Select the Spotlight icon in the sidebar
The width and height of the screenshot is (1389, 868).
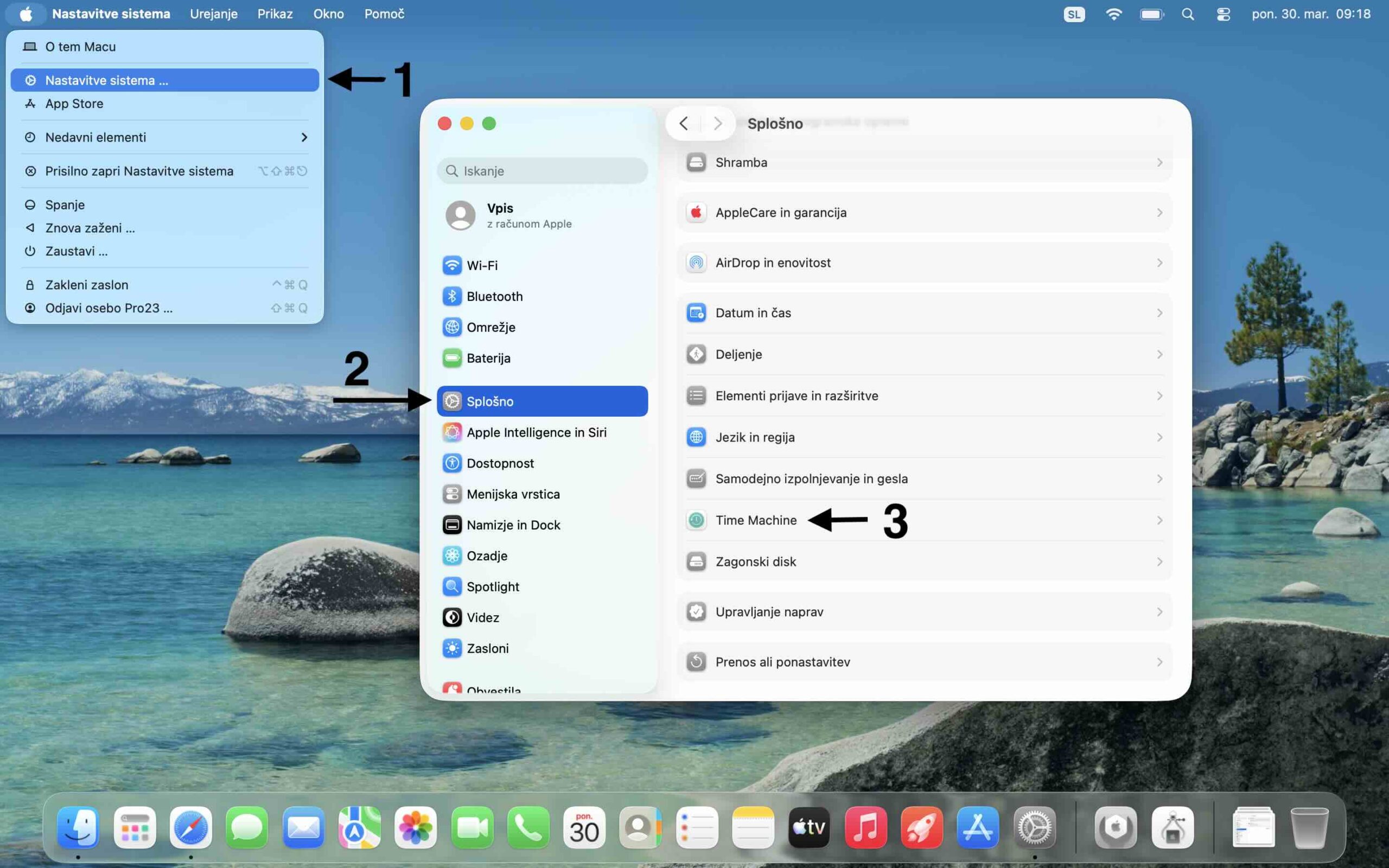[x=452, y=586]
